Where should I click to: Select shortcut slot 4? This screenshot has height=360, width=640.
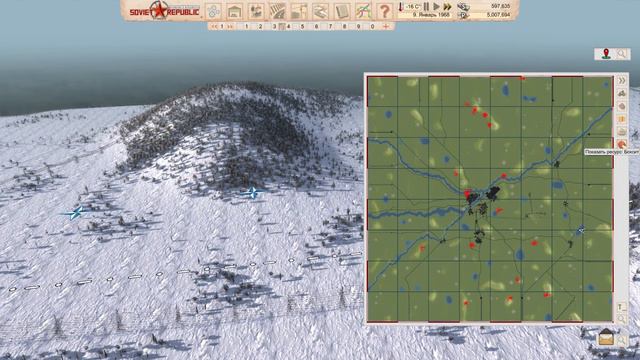pos(289,27)
